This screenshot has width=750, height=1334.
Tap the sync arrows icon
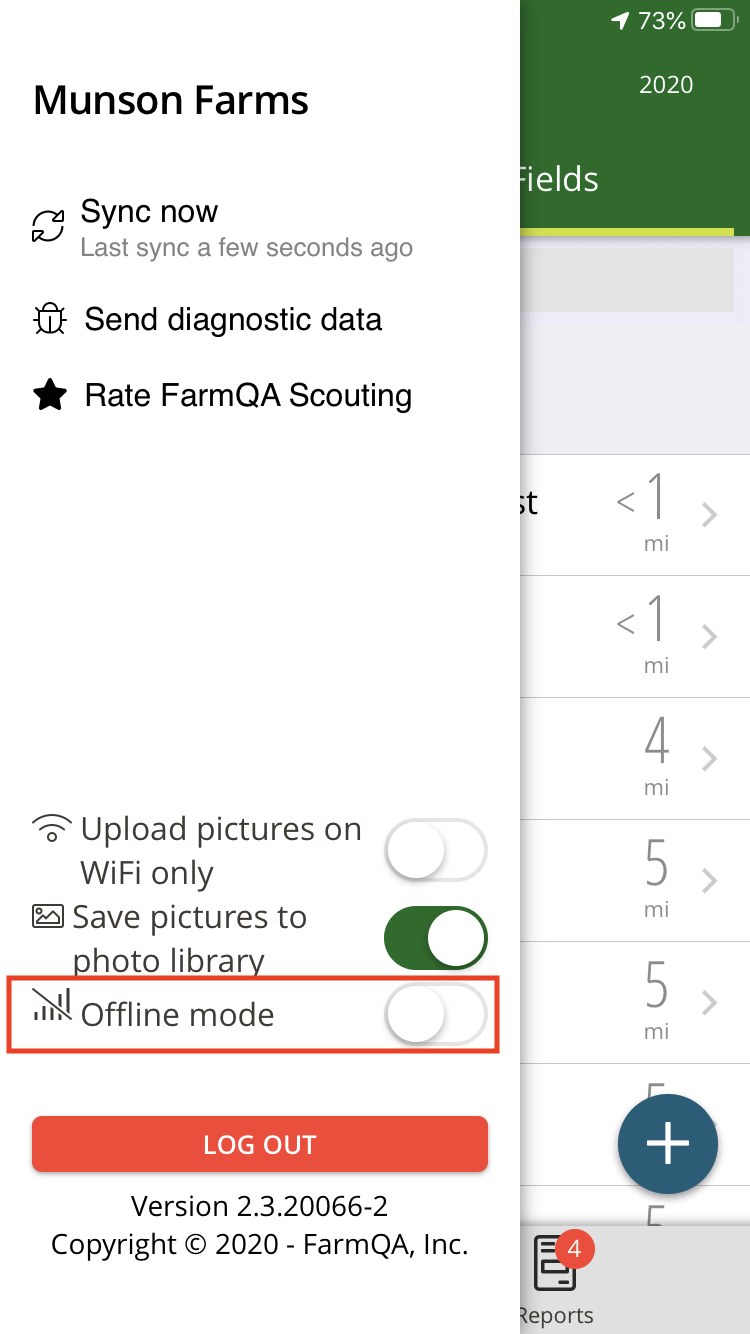click(48, 227)
